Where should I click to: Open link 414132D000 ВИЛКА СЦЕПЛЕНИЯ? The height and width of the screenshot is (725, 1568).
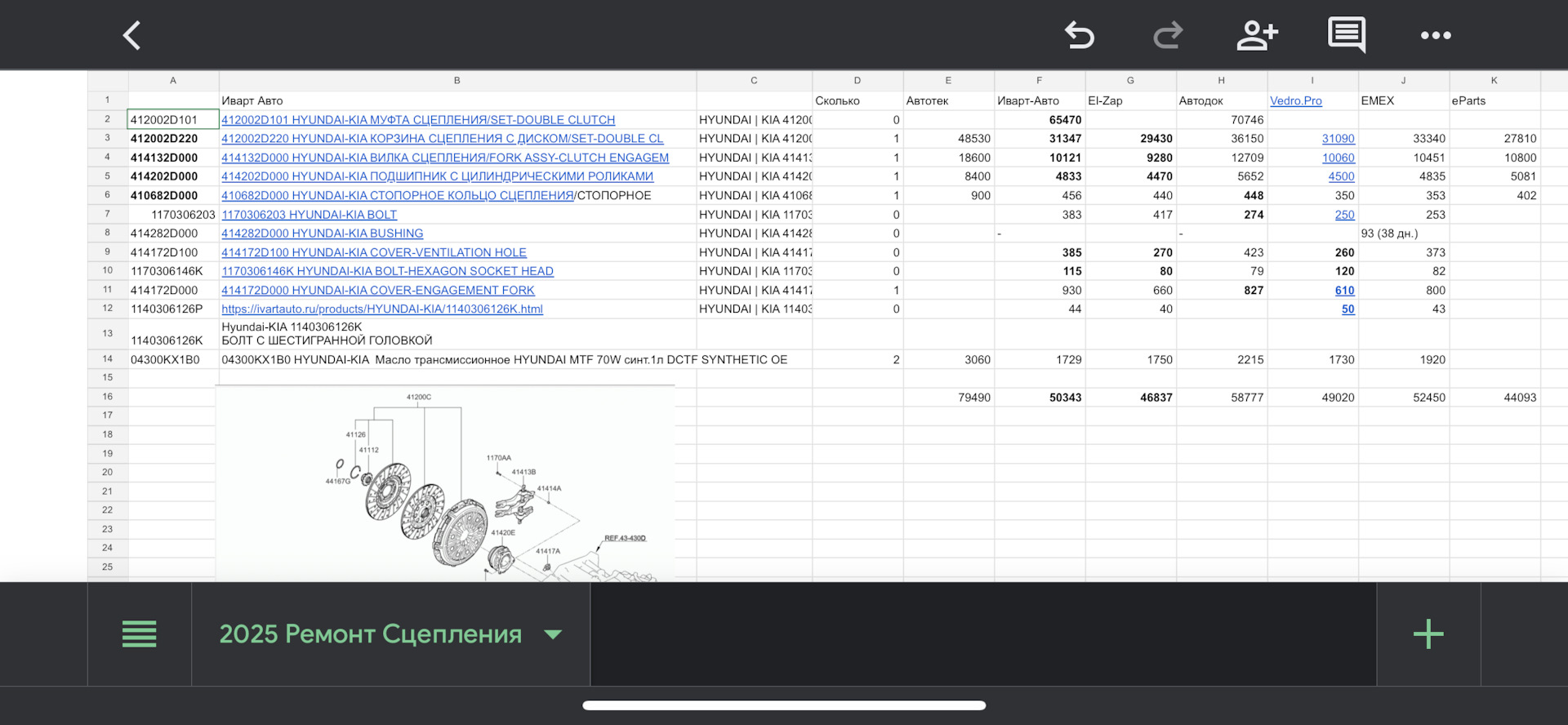(x=445, y=158)
